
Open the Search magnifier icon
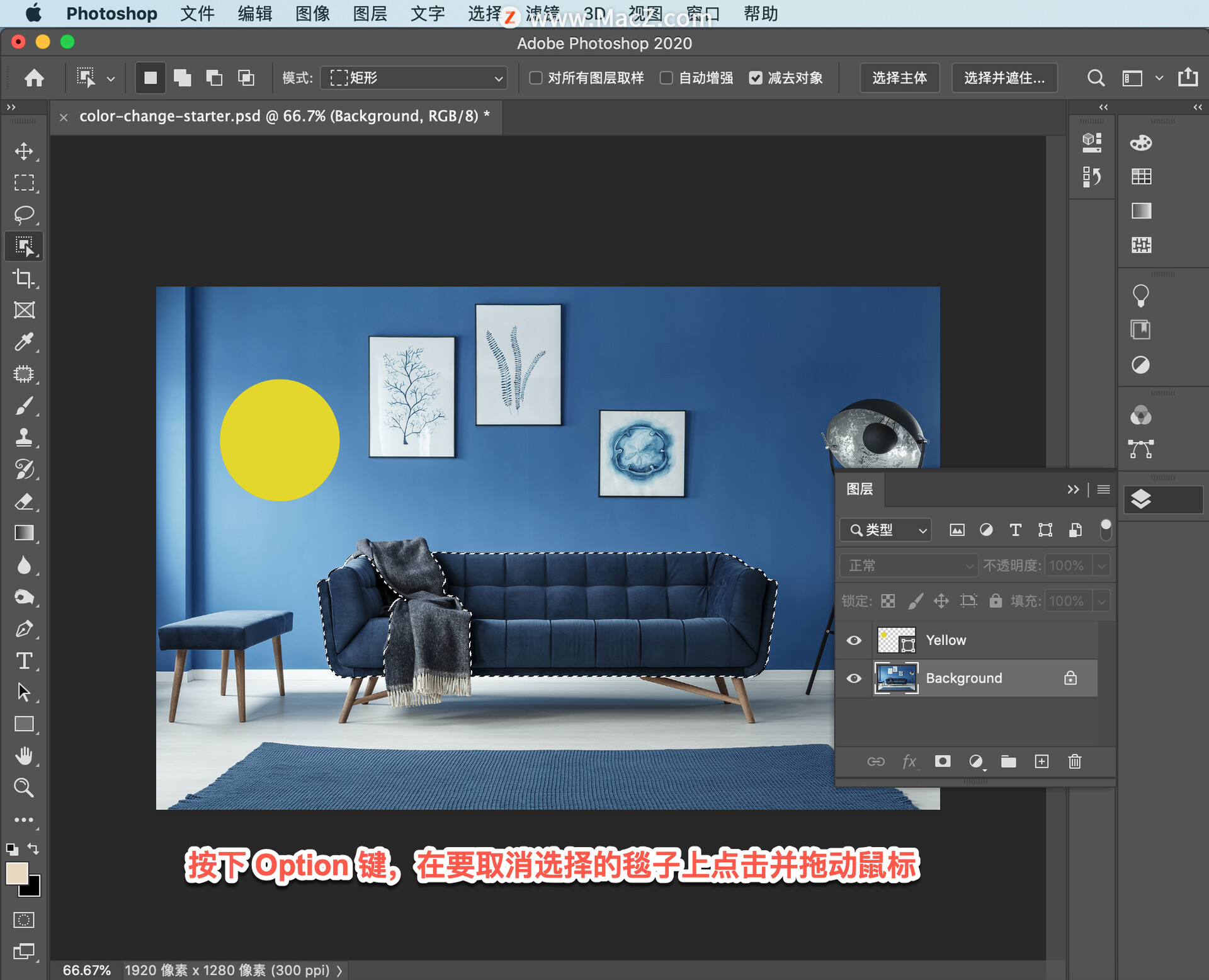(1096, 78)
